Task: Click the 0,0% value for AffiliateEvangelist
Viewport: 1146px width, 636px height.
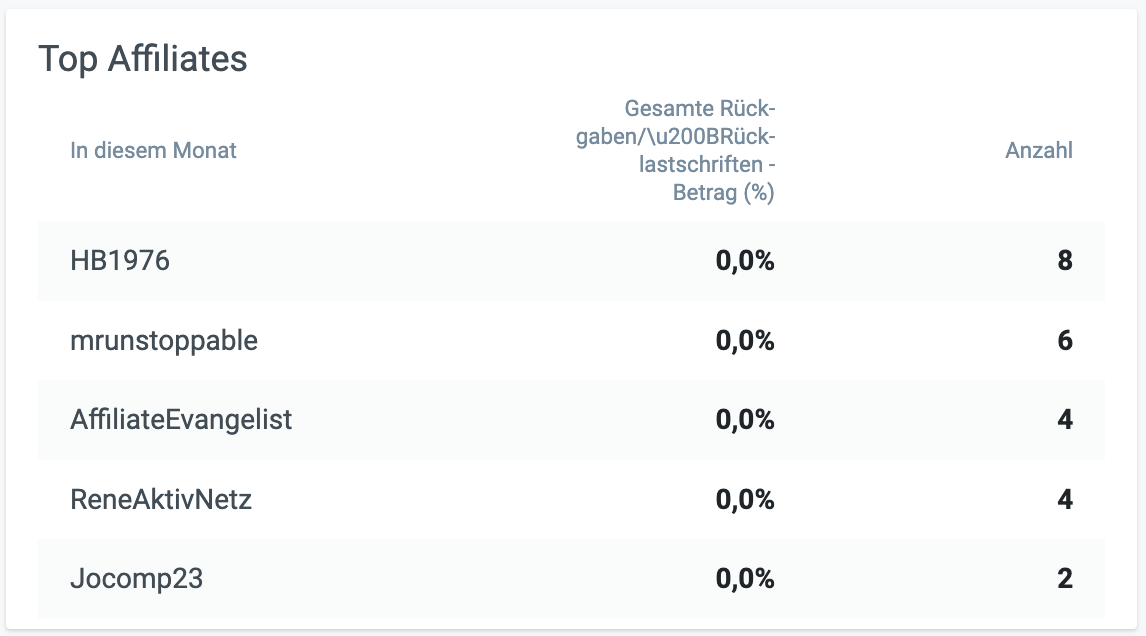Action: click(745, 420)
